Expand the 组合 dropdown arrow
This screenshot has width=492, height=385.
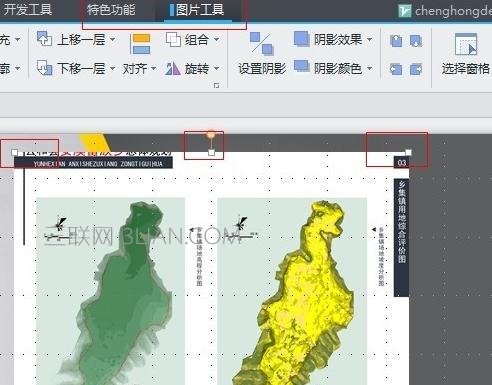(217, 39)
